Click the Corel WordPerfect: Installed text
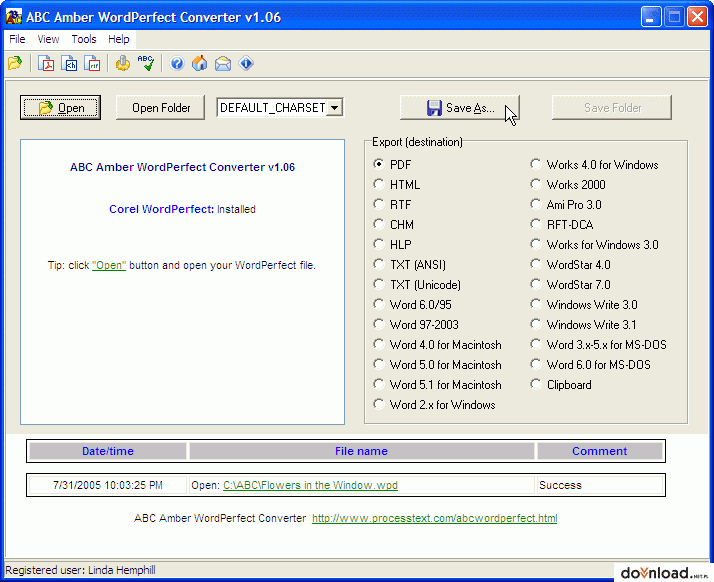Screen dimensions: 714x582 tap(182, 209)
